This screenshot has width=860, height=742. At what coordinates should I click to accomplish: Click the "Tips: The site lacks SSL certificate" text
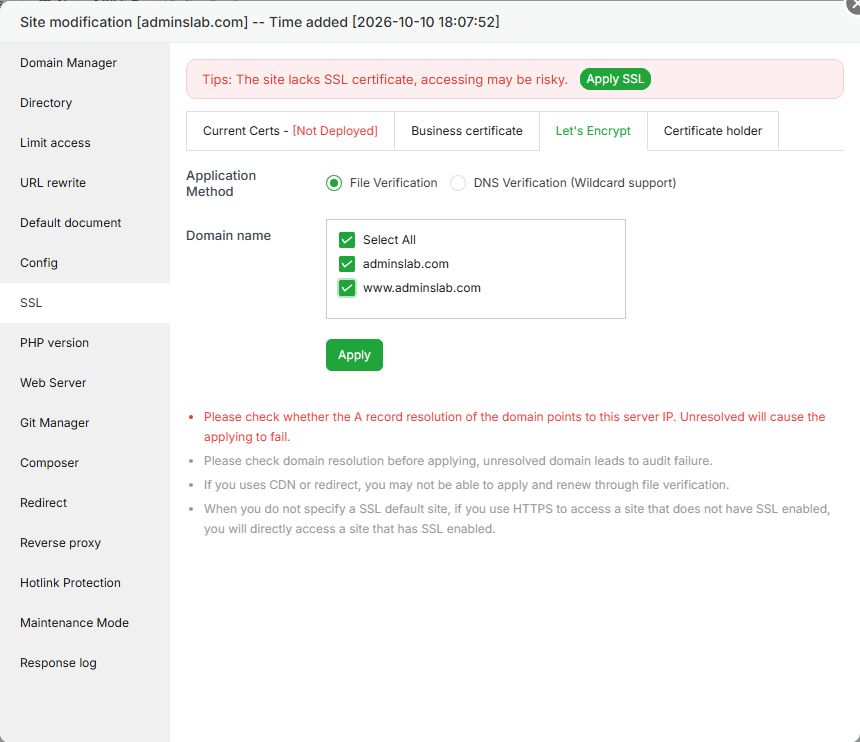385,80
